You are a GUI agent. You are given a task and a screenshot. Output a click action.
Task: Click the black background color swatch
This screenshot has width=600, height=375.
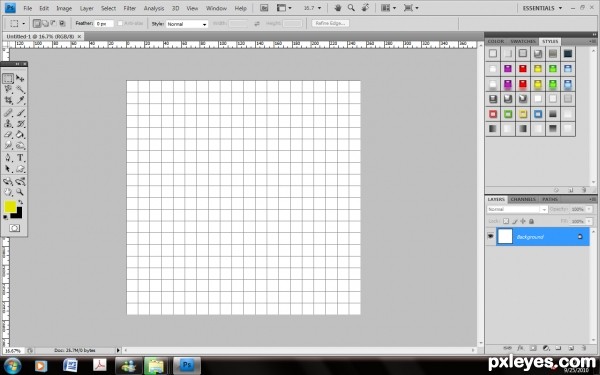tap(18, 214)
